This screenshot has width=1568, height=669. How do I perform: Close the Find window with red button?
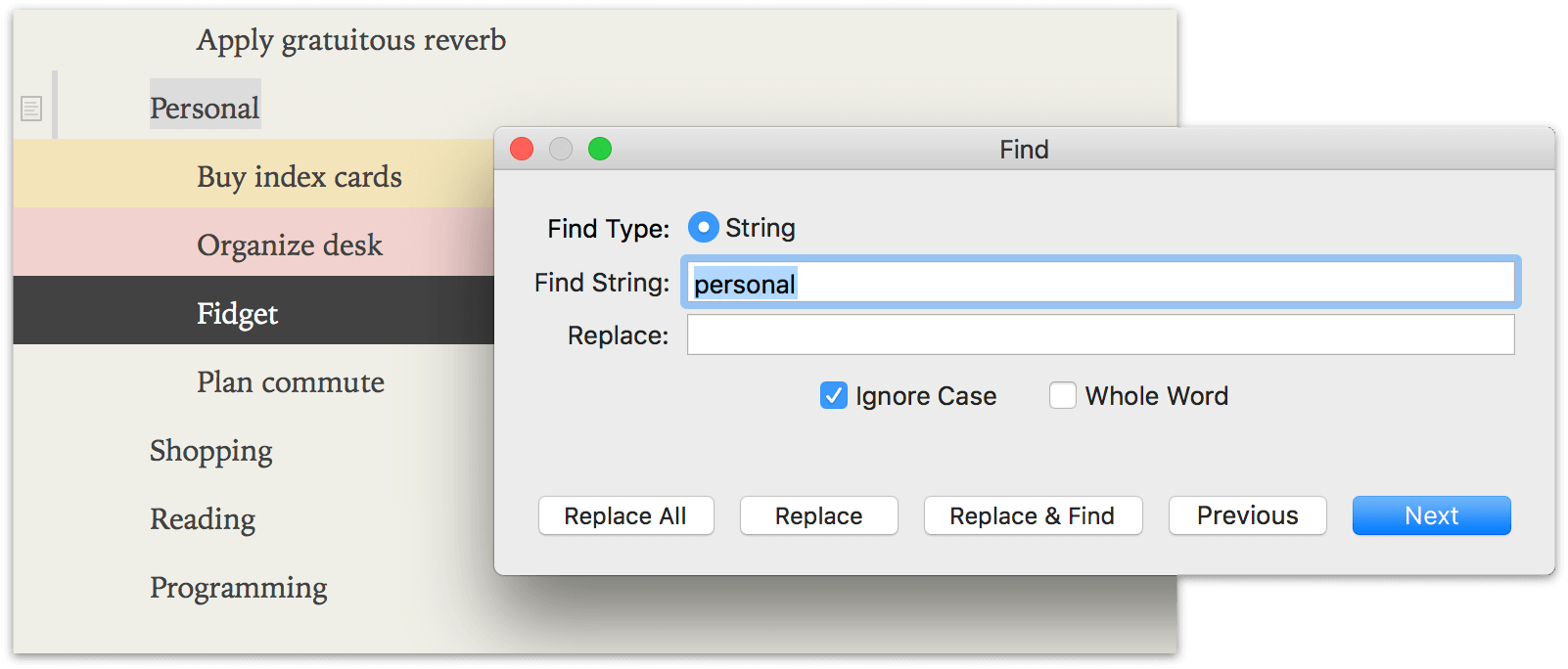[522, 149]
